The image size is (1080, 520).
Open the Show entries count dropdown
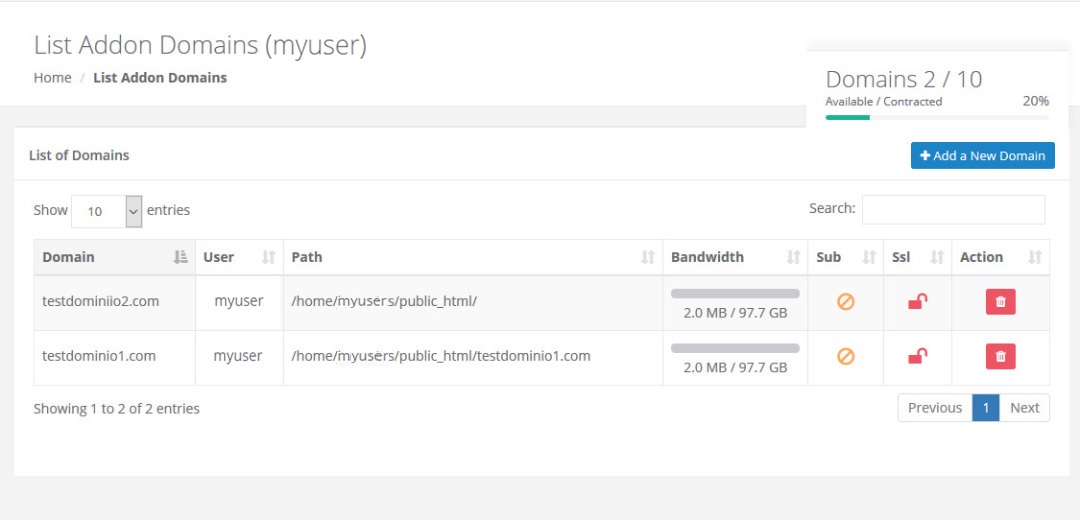pyautogui.click(x=107, y=211)
